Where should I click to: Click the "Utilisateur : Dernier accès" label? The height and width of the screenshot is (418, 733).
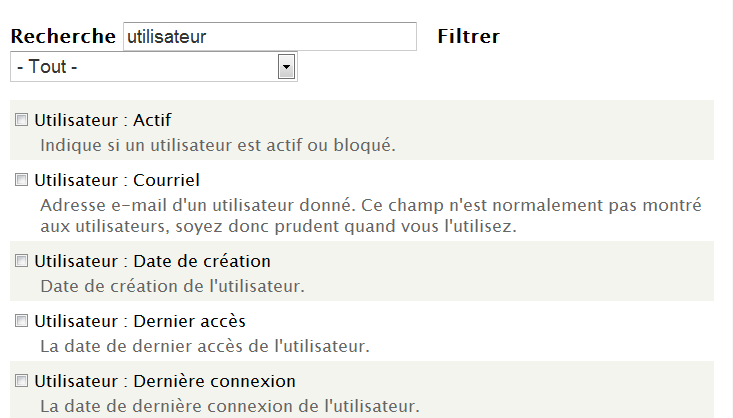click(140, 322)
